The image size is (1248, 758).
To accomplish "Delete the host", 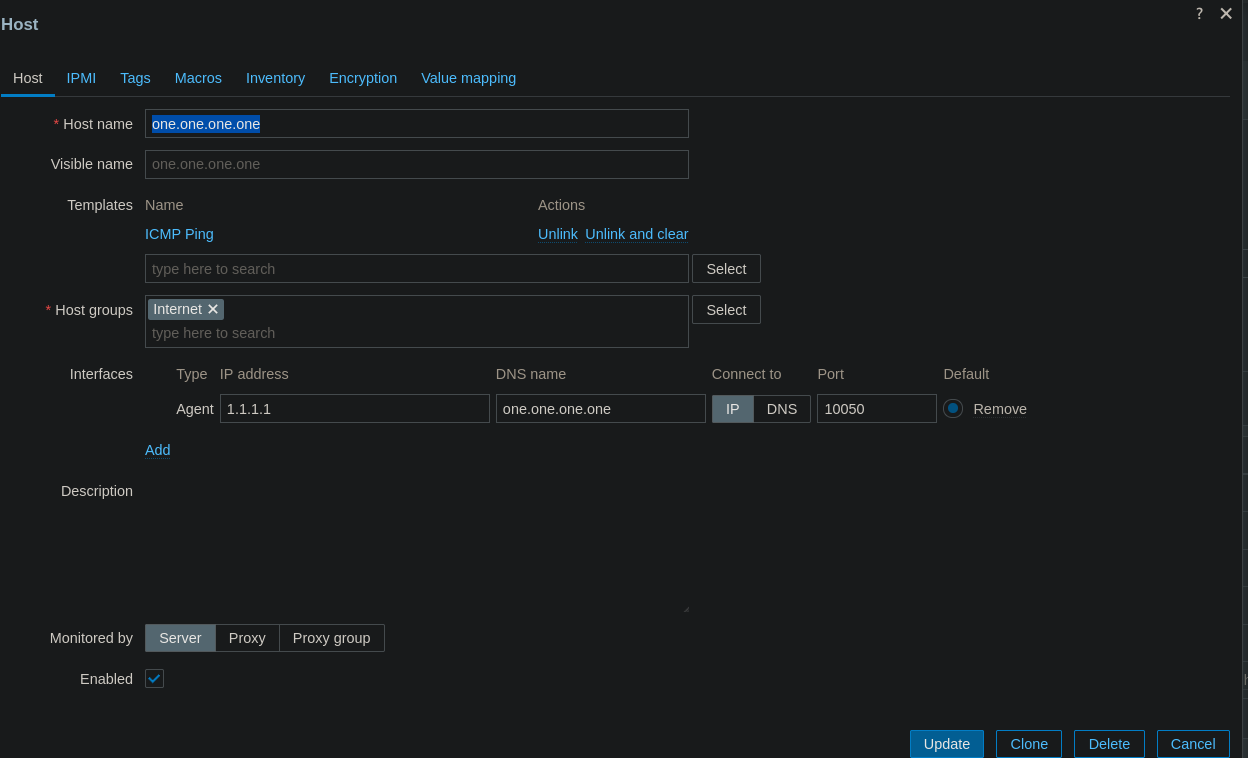I will [1109, 744].
